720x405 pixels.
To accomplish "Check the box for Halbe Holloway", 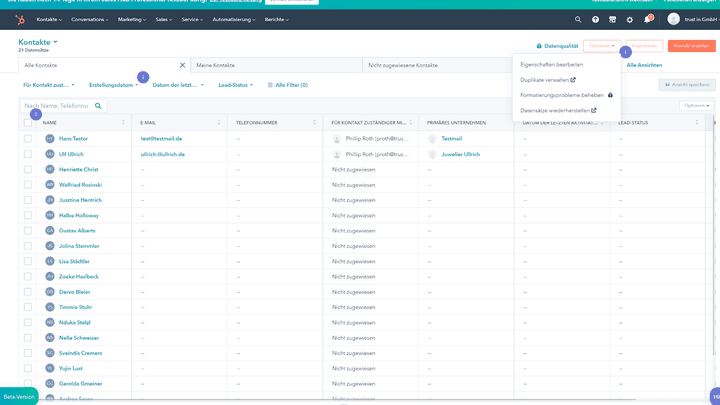I will tap(28, 215).
